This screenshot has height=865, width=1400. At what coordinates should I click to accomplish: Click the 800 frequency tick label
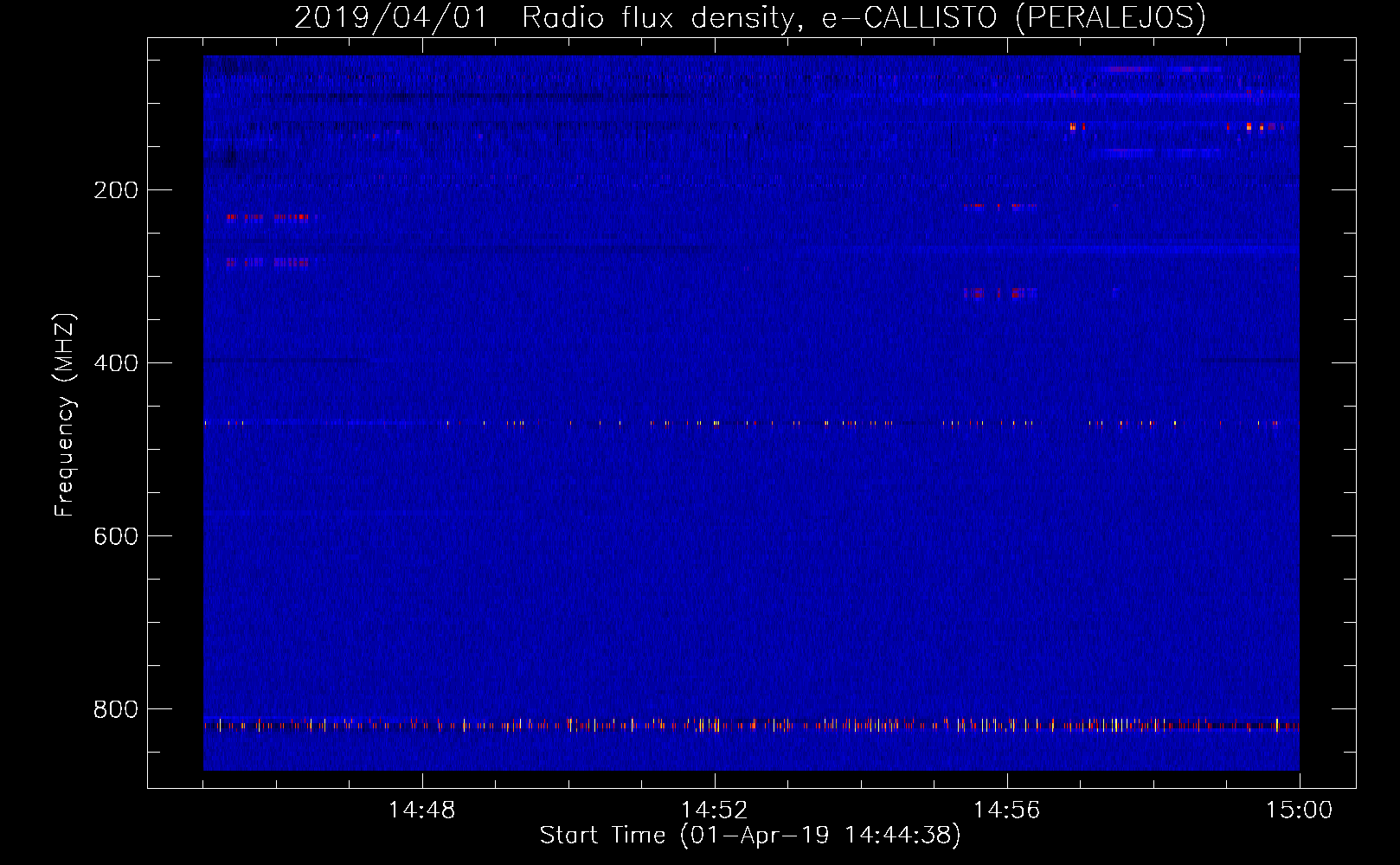(x=116, y=709)
